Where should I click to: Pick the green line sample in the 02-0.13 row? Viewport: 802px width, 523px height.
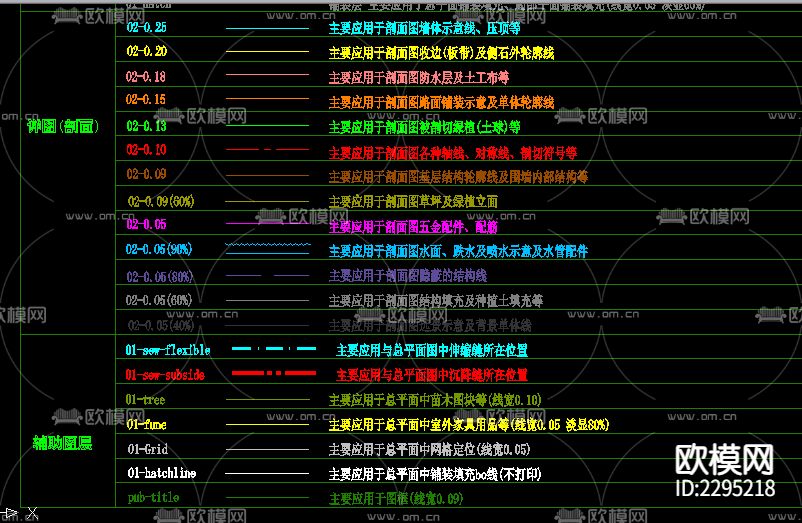[268, 125]
